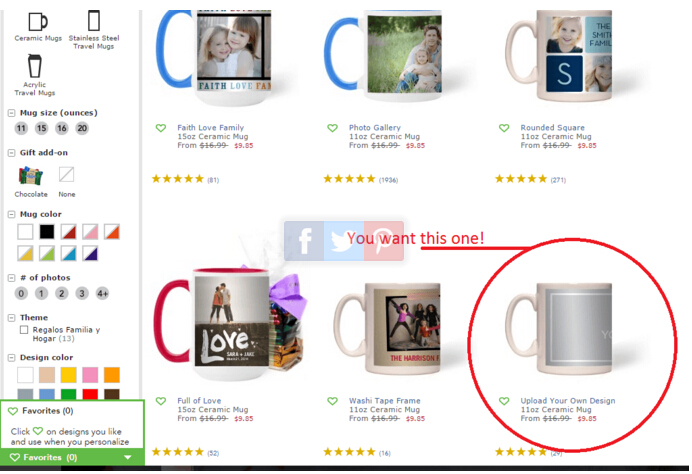
Task: Collapse the Mug color filter section
Action: pos(11,214)
